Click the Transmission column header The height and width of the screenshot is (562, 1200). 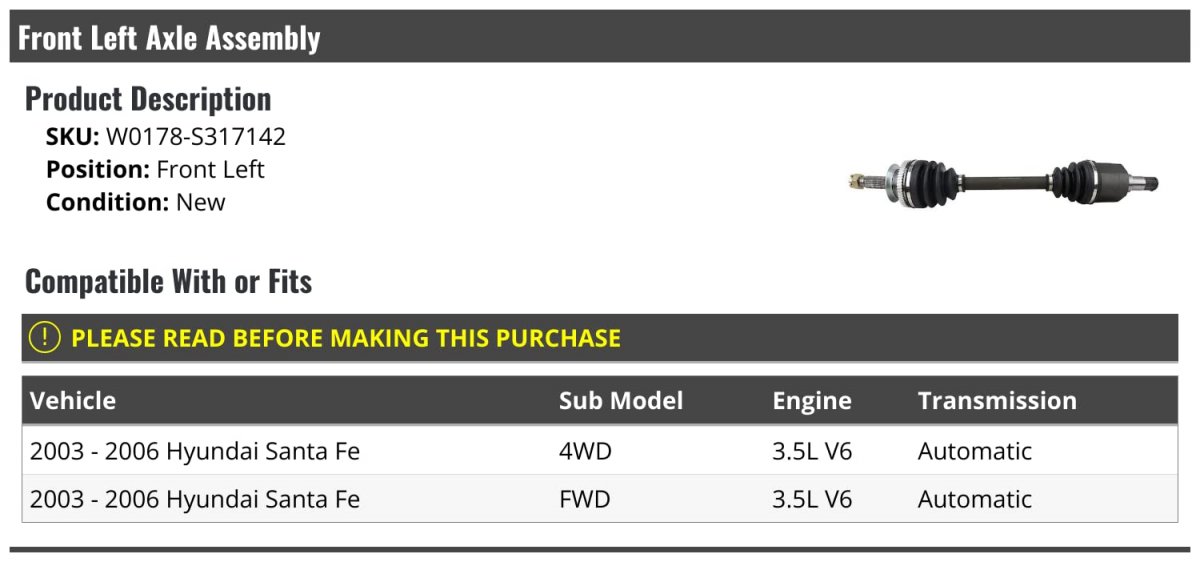click(997, 401)
